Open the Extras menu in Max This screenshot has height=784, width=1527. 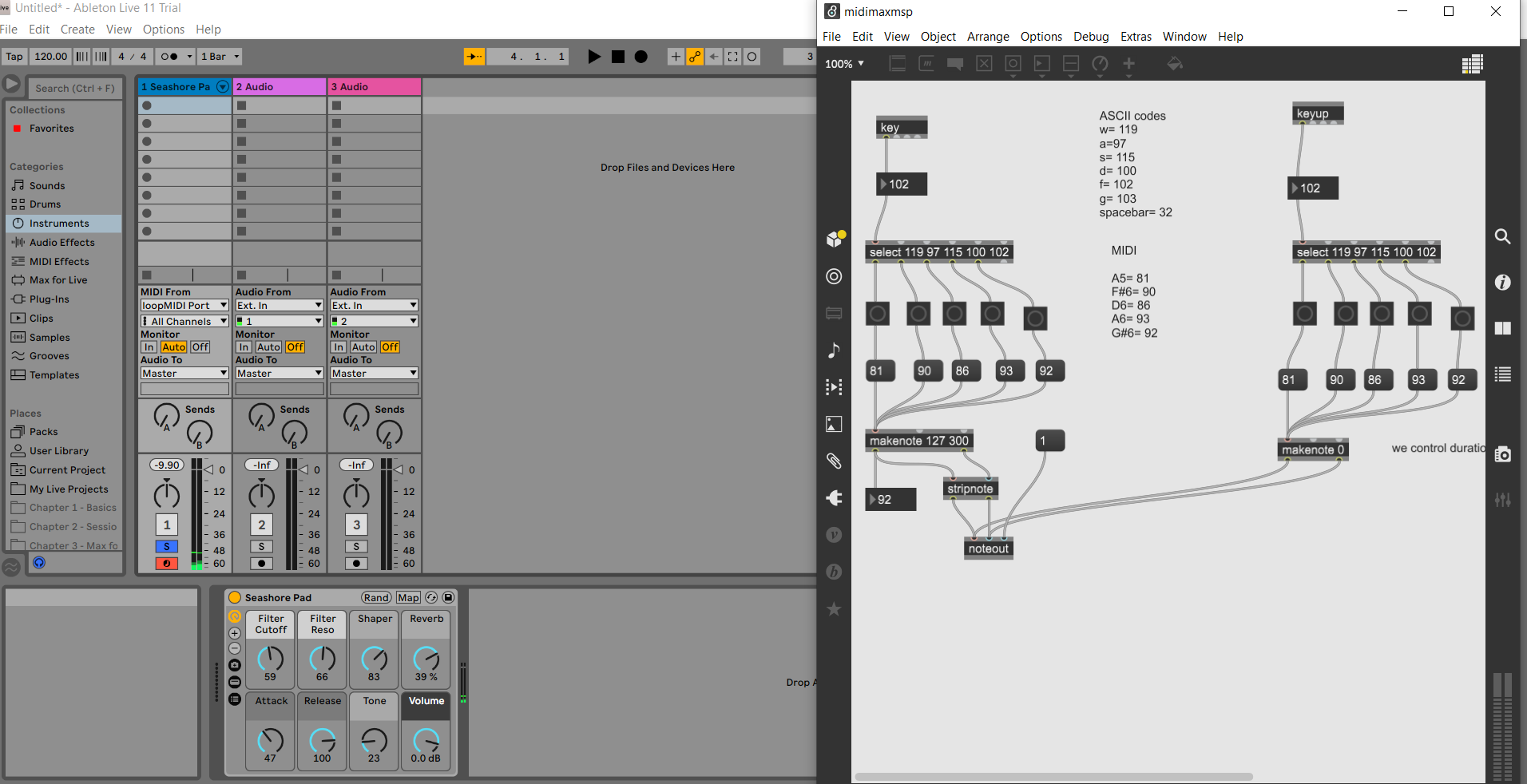click(1136, 37)
